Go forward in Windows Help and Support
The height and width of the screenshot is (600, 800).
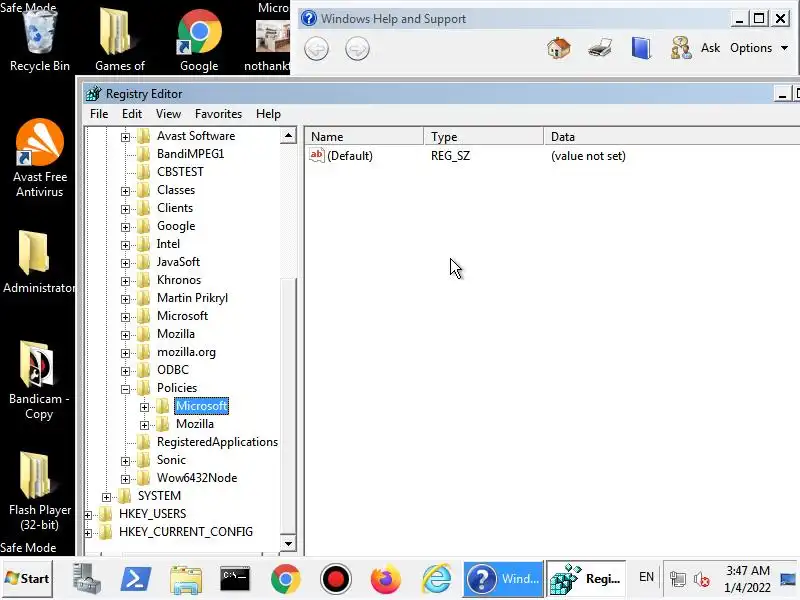[x=357, y=49]
